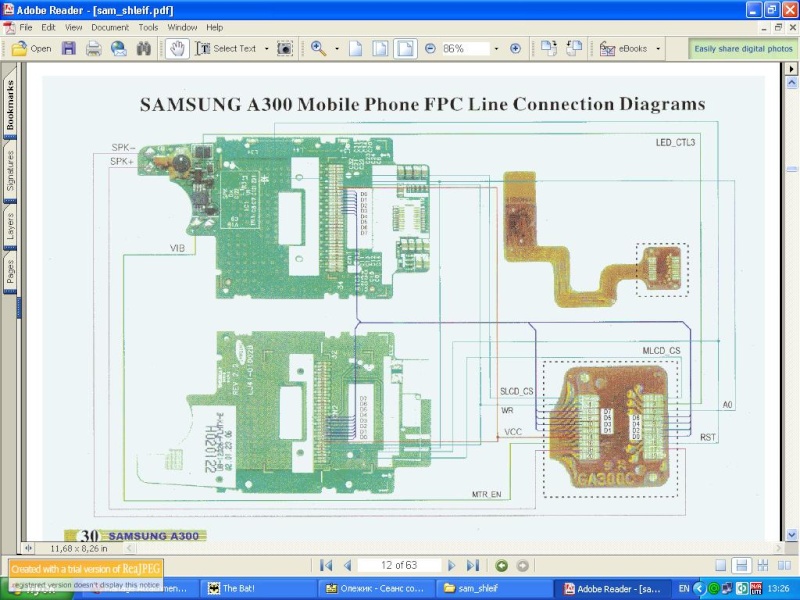Zoom in with the plus circle button
The width and height of the screenshot is (800, 600).
point(515,48)
